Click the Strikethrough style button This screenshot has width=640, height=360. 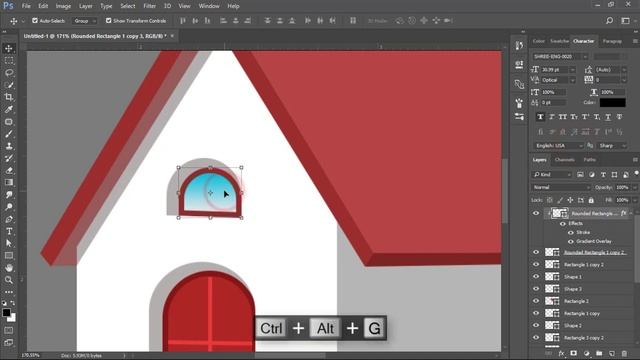coord(619,117)
